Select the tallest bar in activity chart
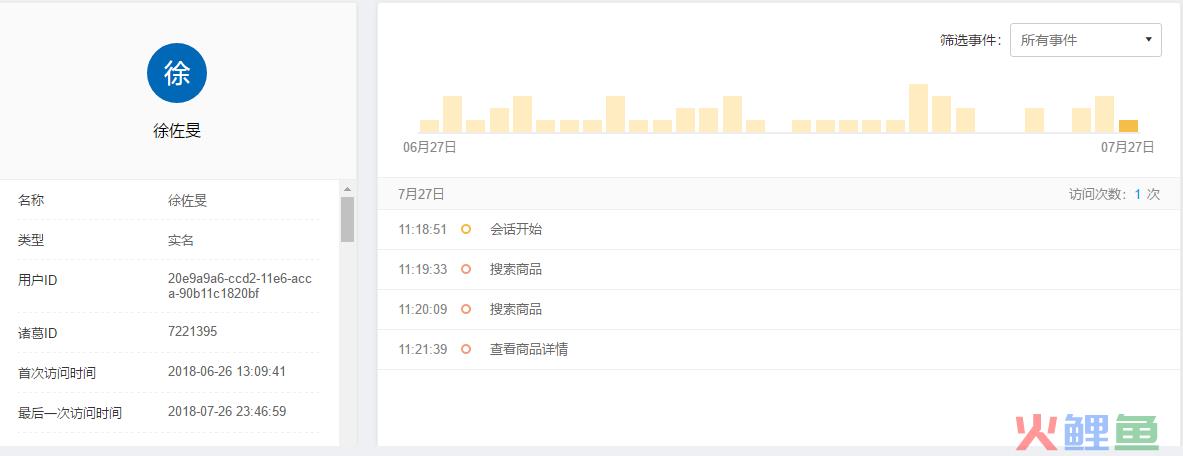 (x=918, y=108)
